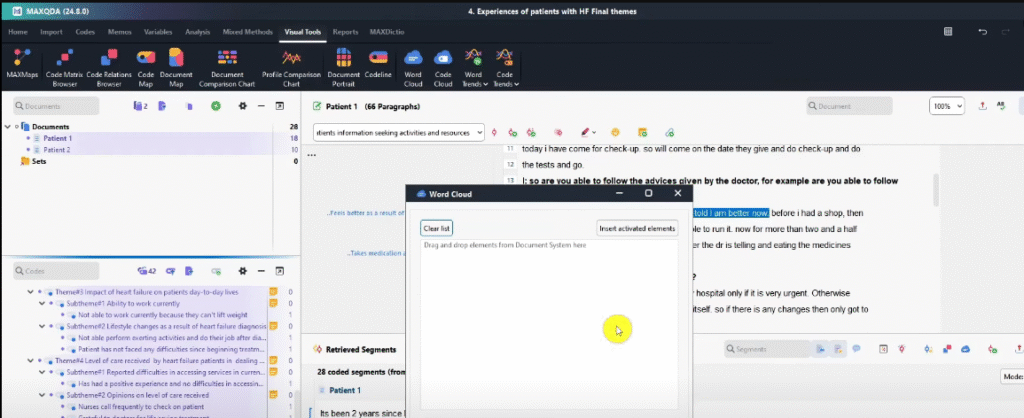Click Clear list button
The image size is (1024, 418).
click(436, 229)
